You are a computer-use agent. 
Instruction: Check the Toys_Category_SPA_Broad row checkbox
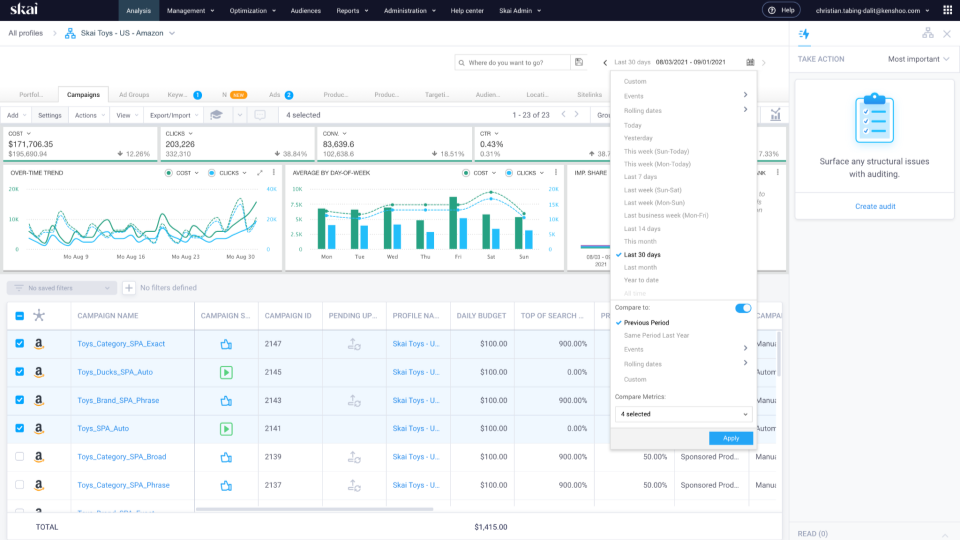coord(20,457)
